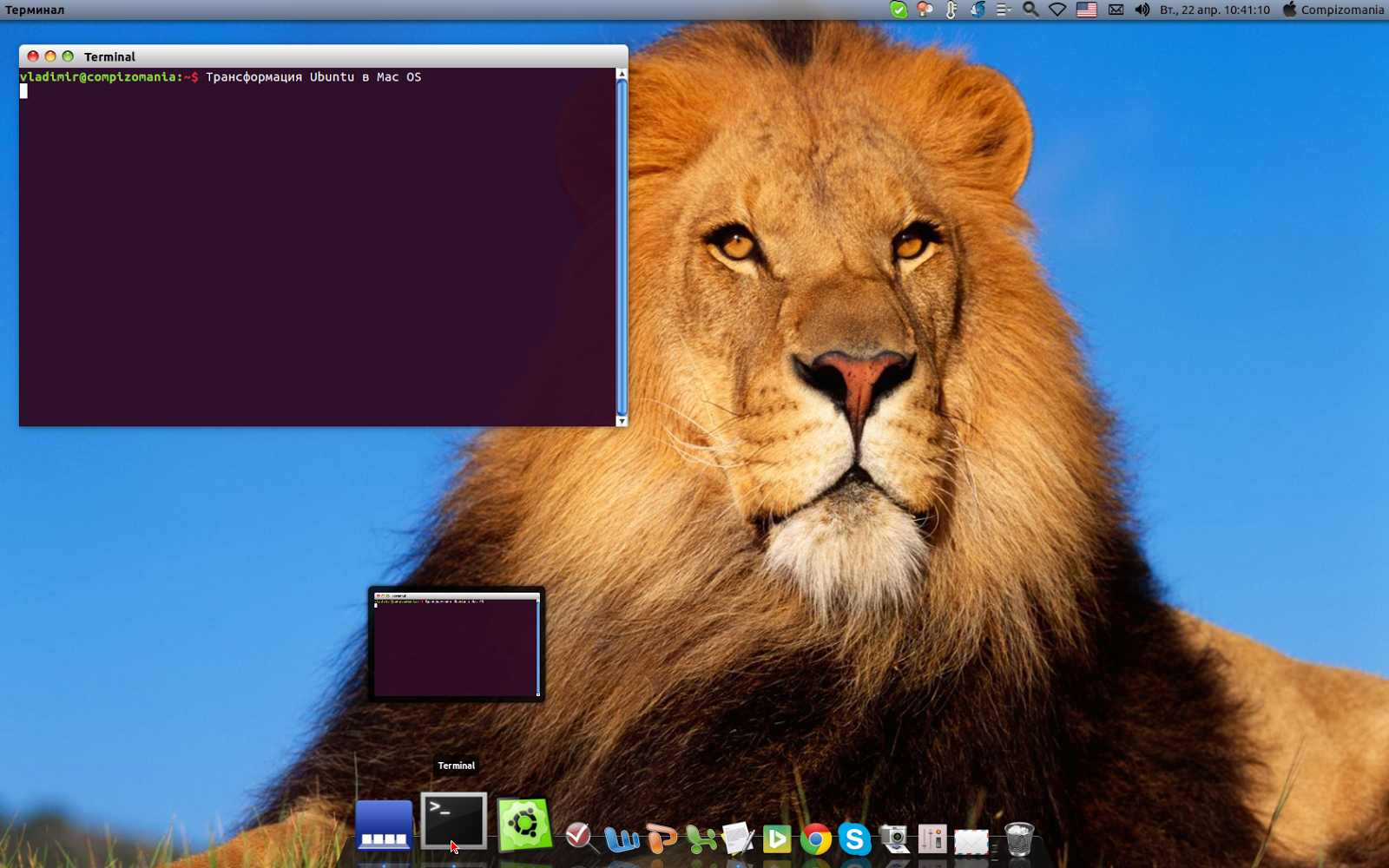Screen dimensions: 1389x868
Task: Open the Trash in the dock
Action: pos(1019,839)
